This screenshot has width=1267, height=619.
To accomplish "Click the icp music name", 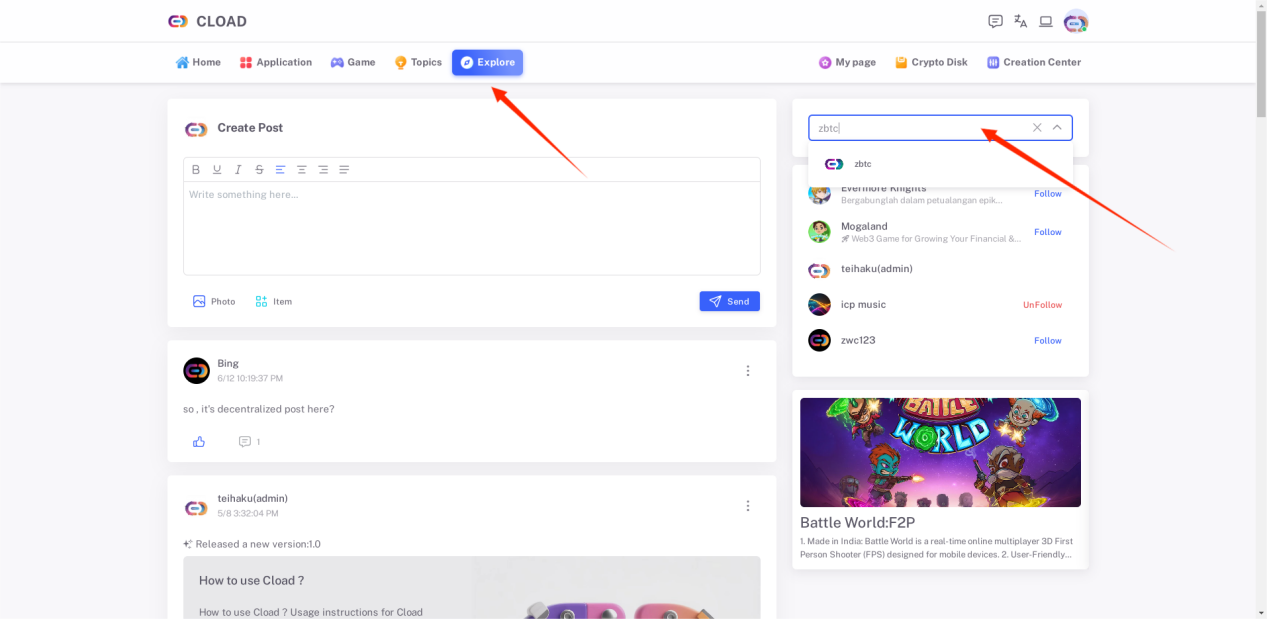I will point(863,304).
